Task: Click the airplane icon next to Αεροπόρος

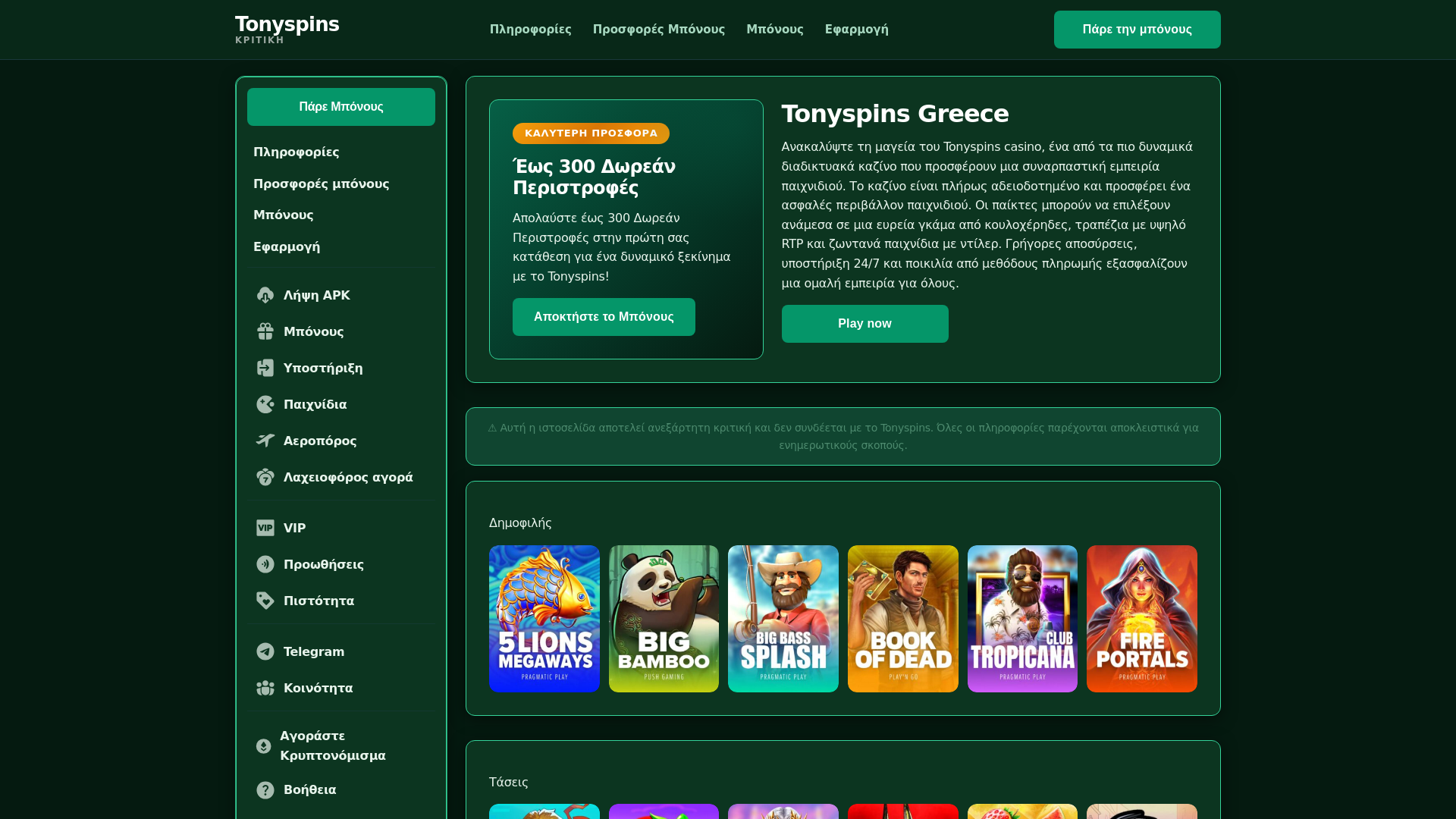Action: pos(265,441)
